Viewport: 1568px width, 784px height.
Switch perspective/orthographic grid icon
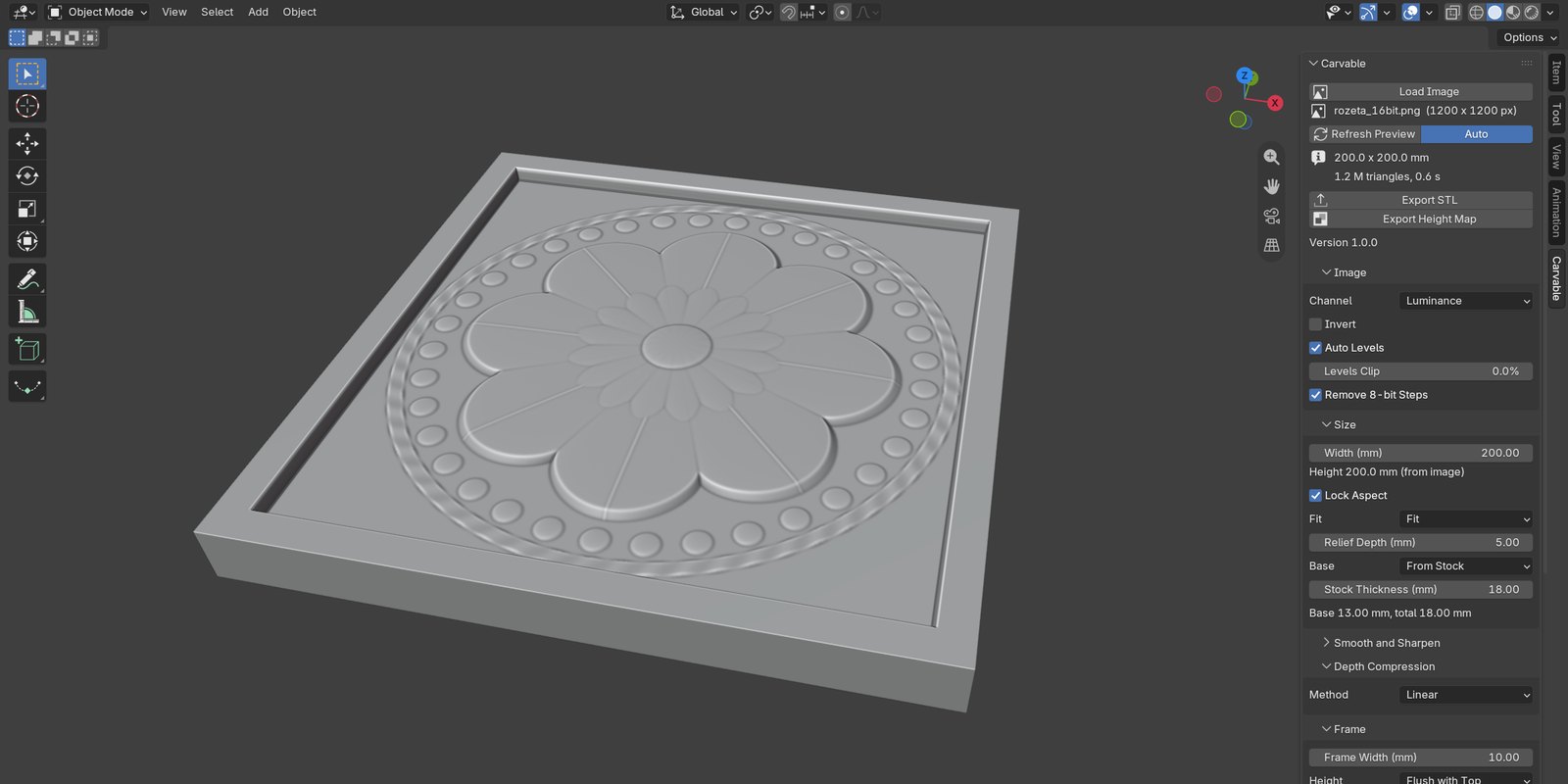[1271, 245]
